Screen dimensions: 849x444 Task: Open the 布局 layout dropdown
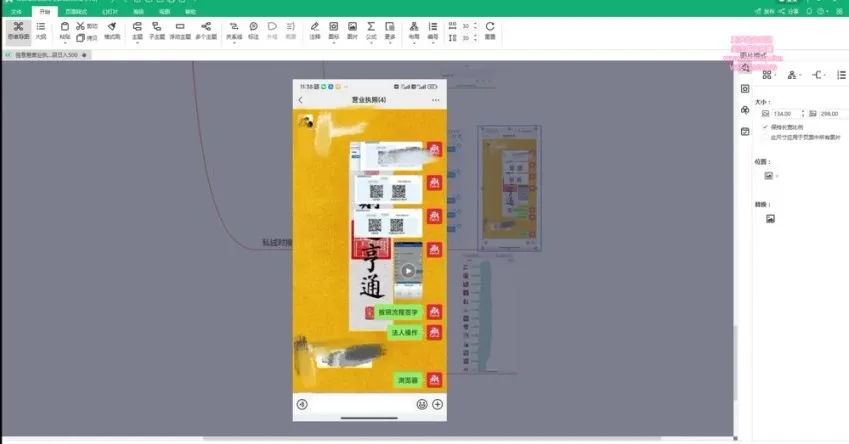pos(413,30)
